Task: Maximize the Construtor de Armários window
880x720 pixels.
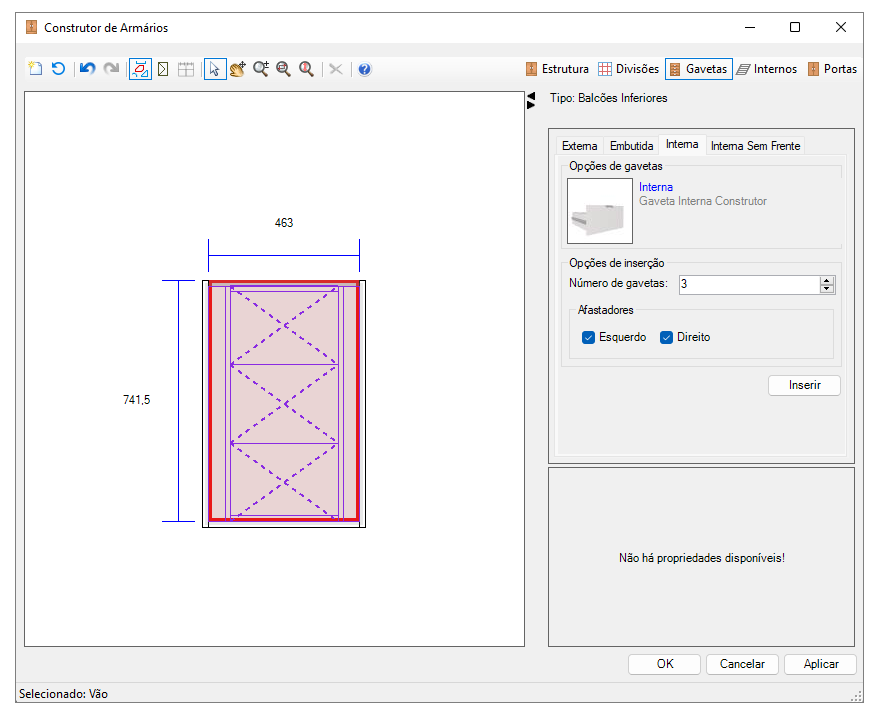Action: click(x=795, y=27)
